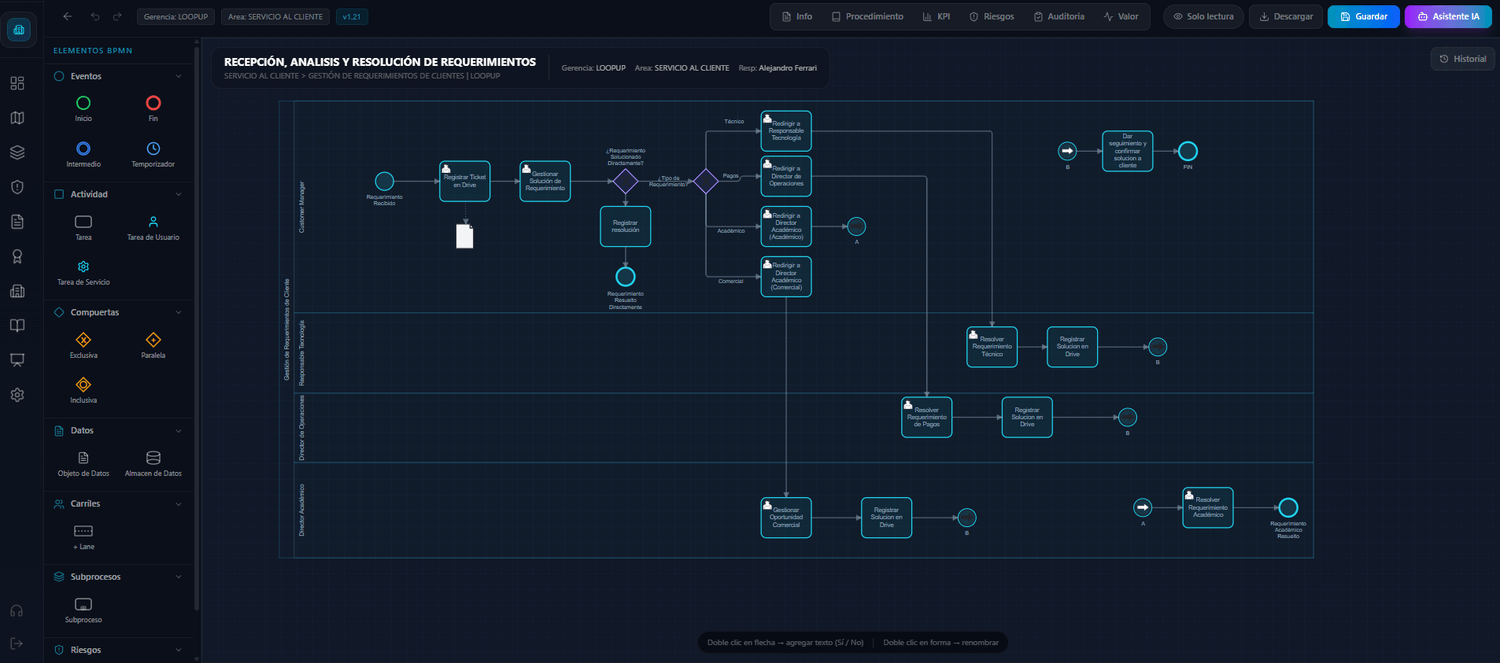
Task: Select the Exclusiva gateway element
Action: pos(83,345)
